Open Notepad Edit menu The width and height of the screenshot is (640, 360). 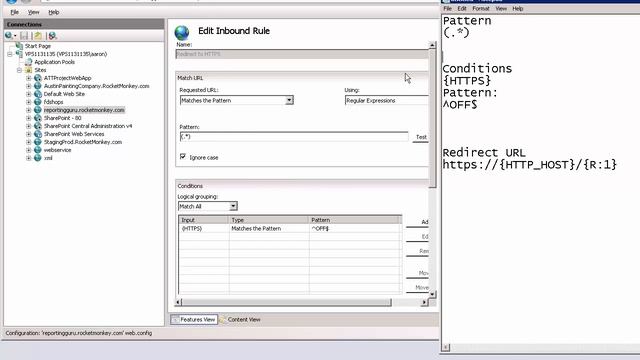462,9
